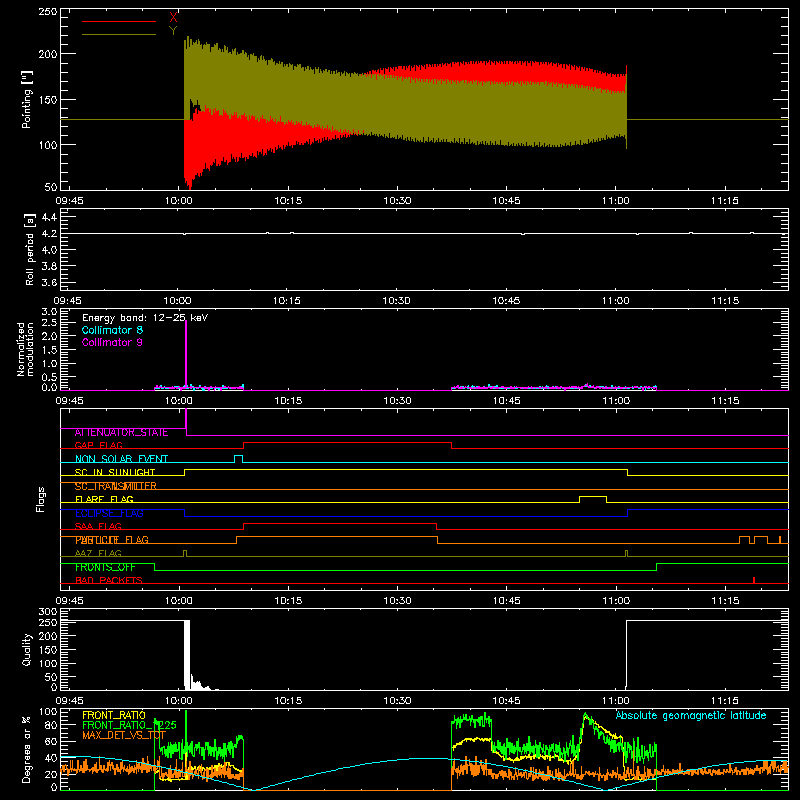Click the 4.4 tick on Roll period axis
The width and height of the screenshot is (800, 800).
pyautogui.click(x=49, y=217)
